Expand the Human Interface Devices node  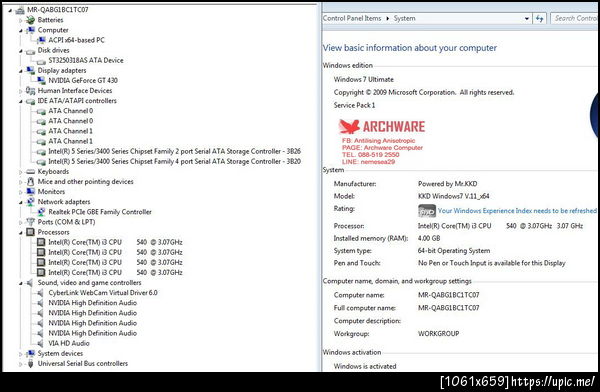(x=21, y=91)
